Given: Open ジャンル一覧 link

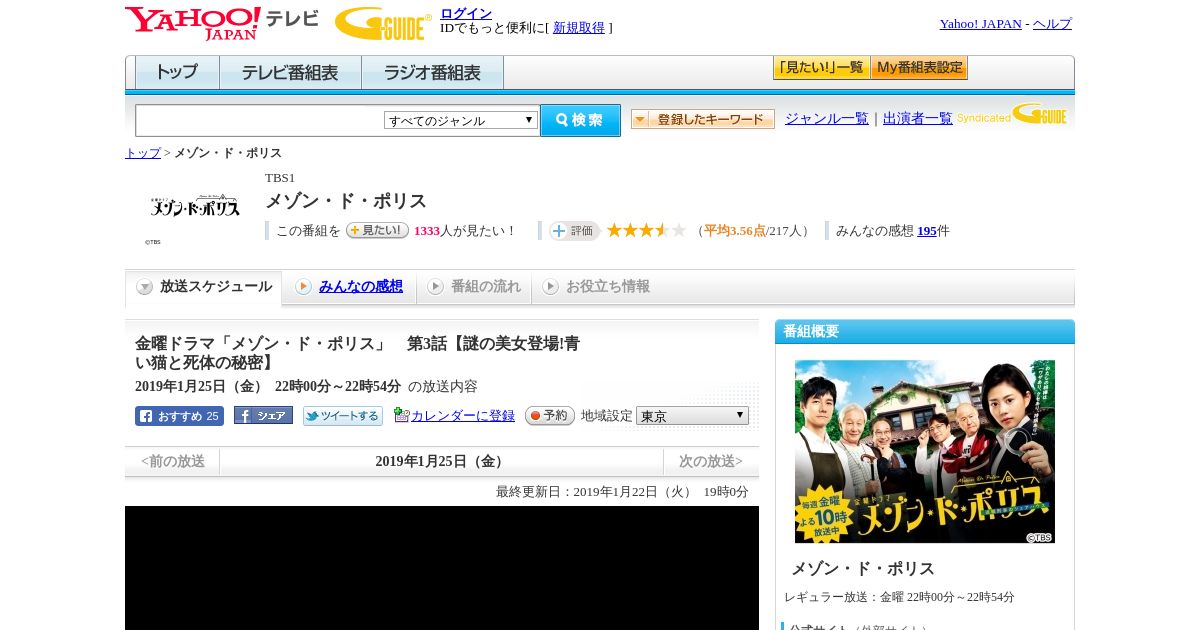Looking at the screenshot, I should point(827,118).
